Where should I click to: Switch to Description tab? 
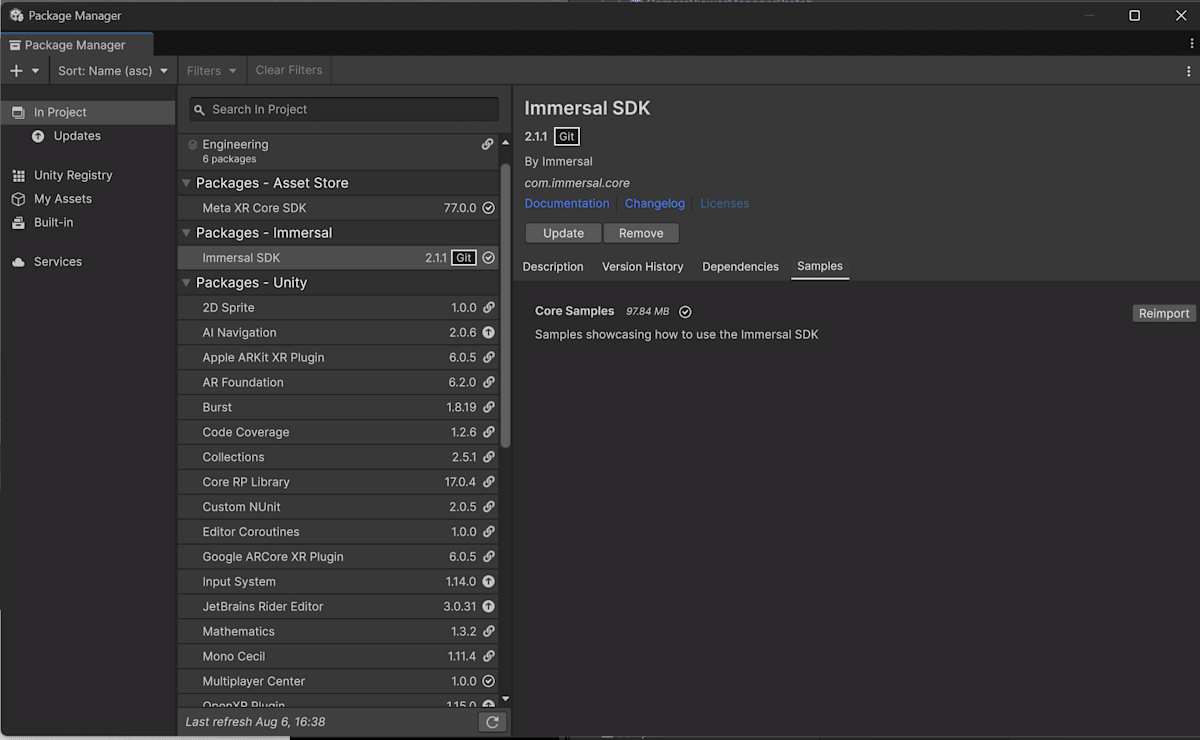553,267
